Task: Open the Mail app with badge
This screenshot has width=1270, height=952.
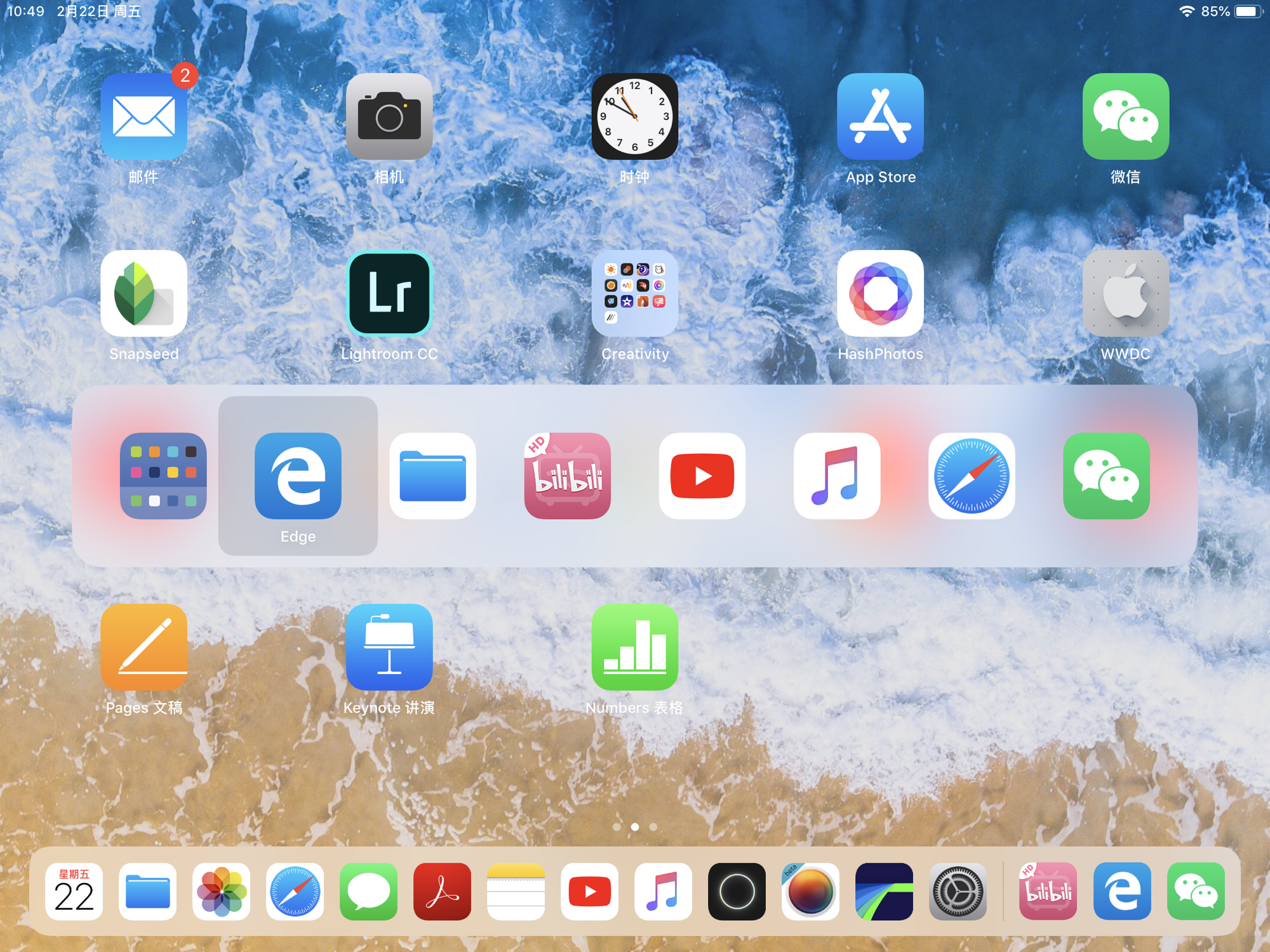Action: tap(144, 117)
